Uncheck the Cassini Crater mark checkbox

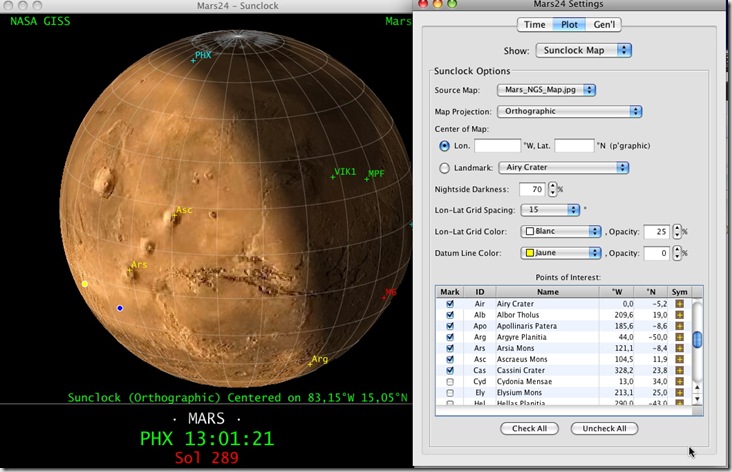[450, 370]
